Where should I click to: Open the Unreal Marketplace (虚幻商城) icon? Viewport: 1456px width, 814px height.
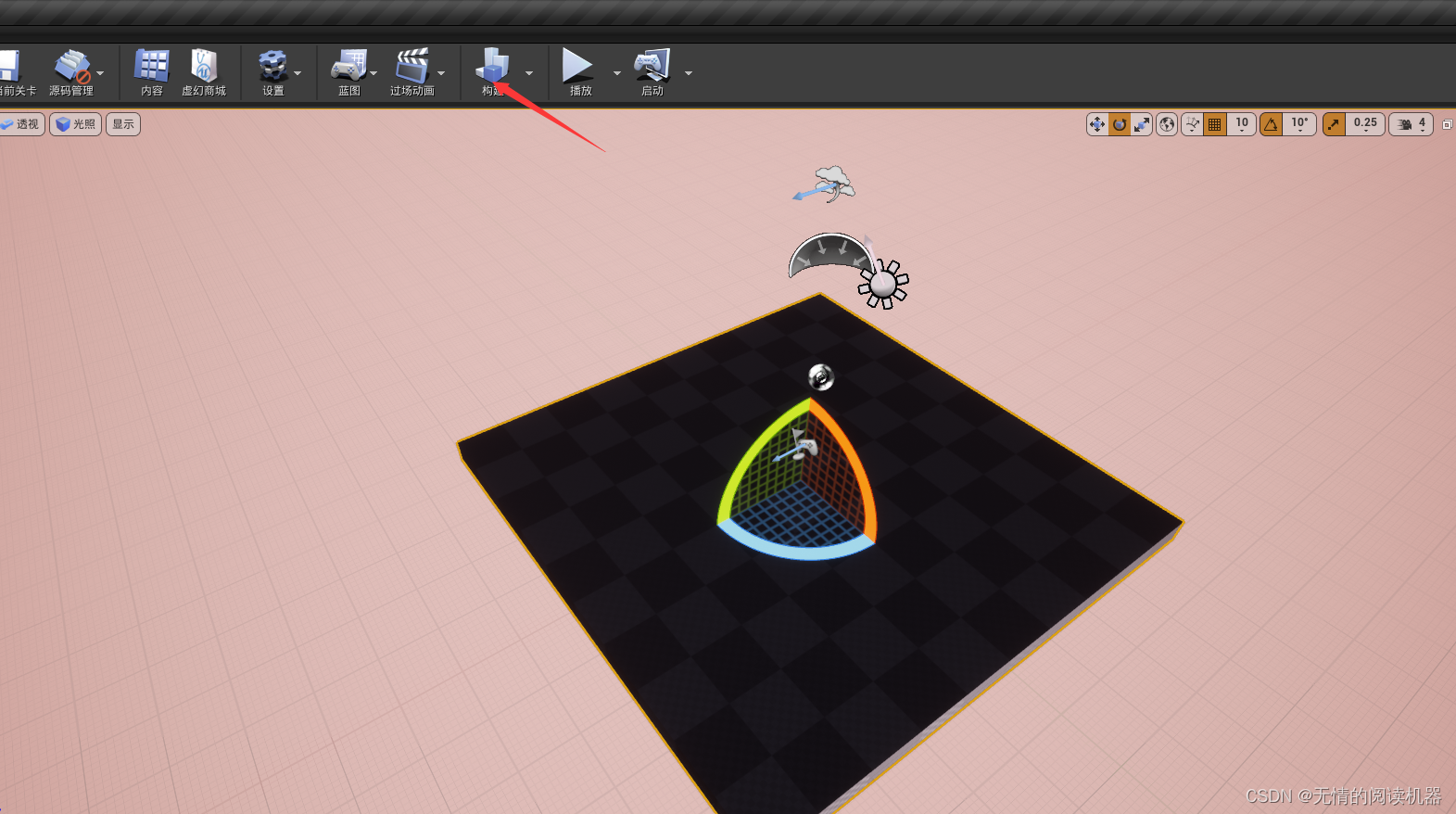click(204, 66)
